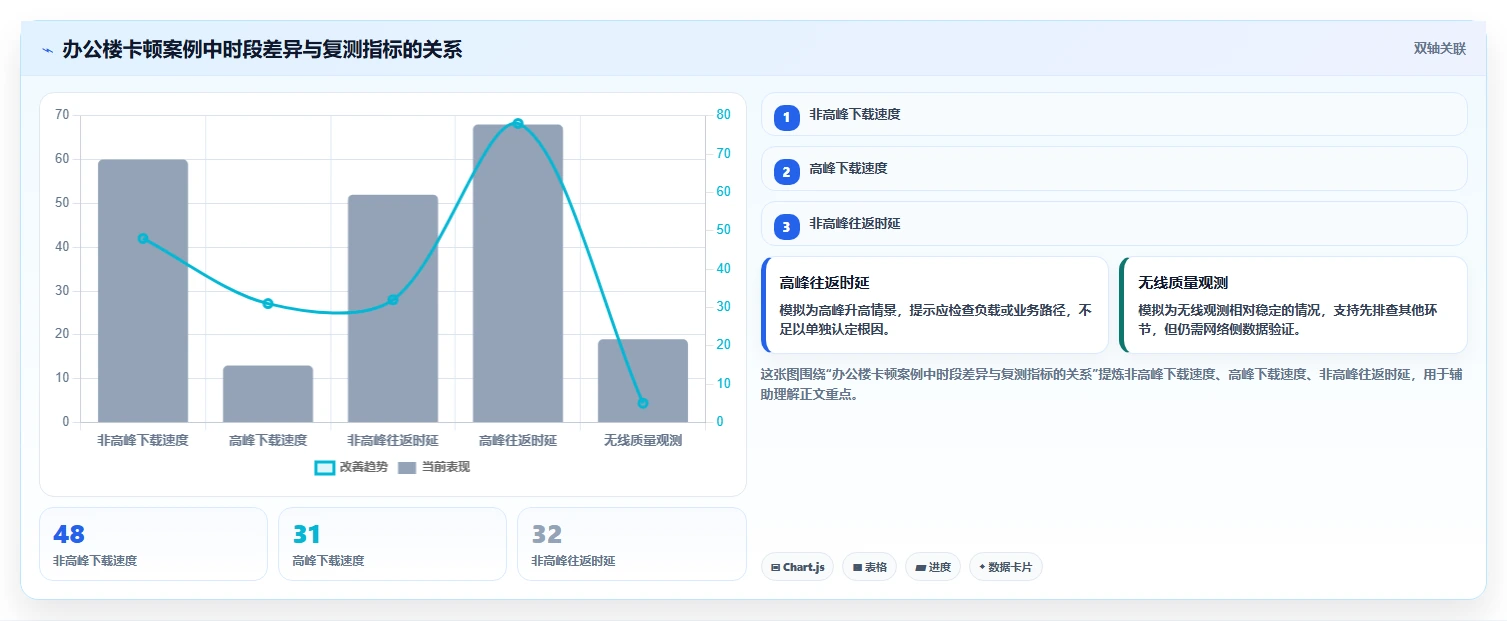The image size is (1507, 621).
Task: Click the right-axis value 80
Action: coord(724,115)
